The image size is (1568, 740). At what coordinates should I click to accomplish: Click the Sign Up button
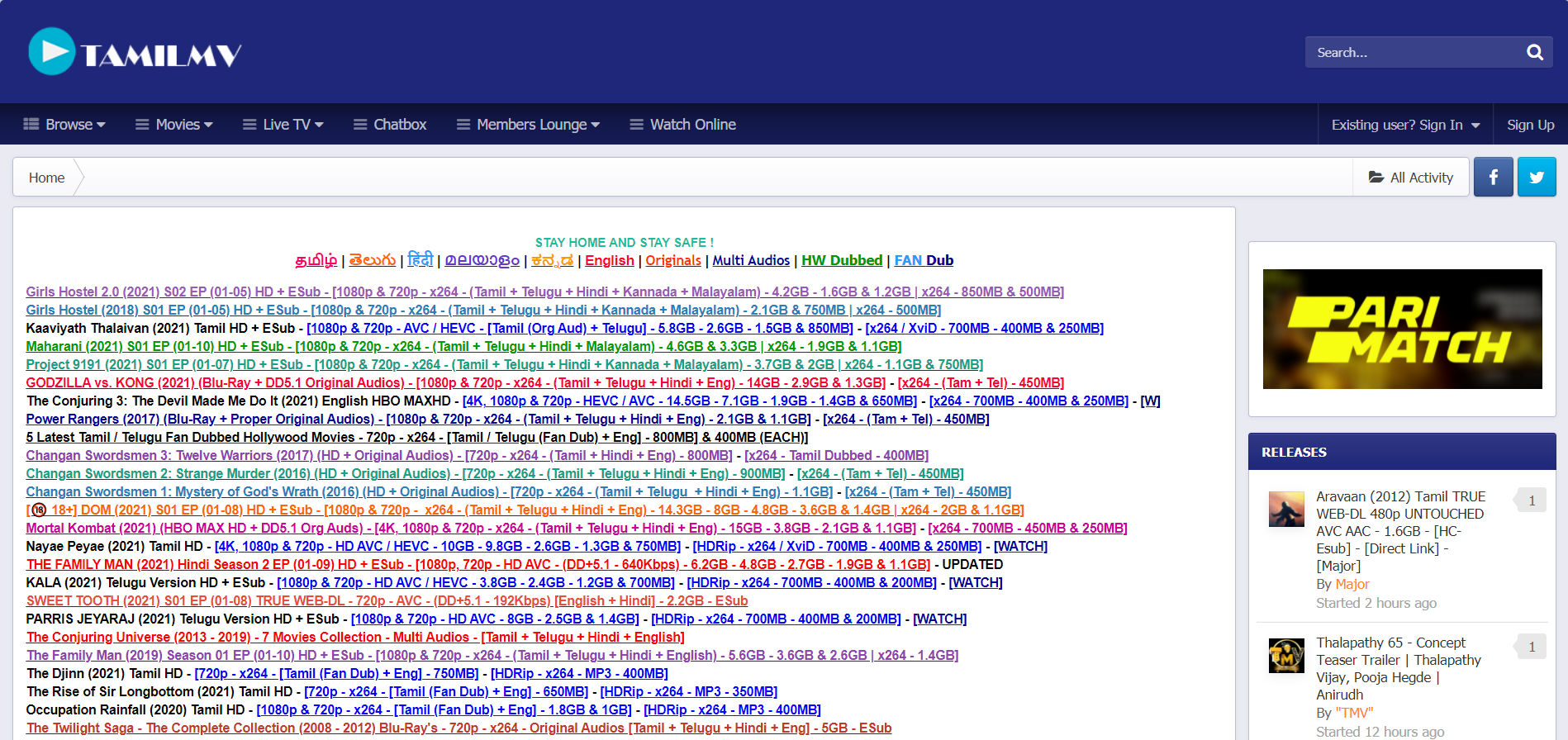[x=1530, y=125]
